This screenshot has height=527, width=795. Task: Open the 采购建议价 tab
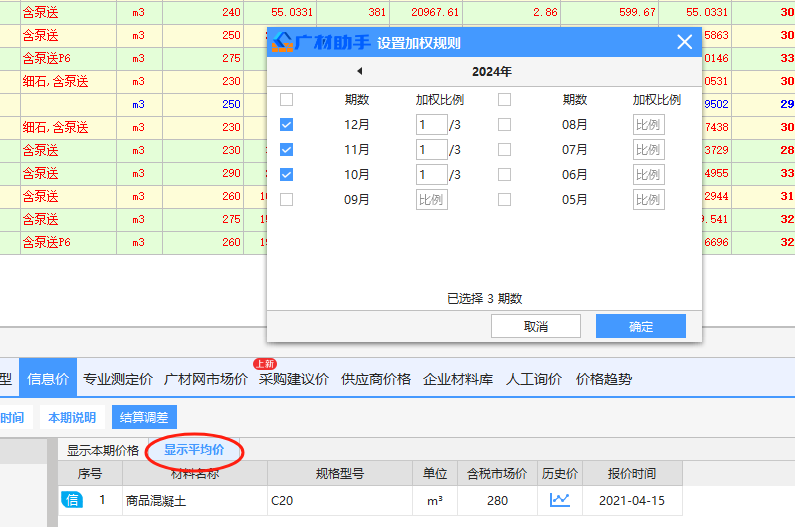pyautogui.click(x=294, y=379)
